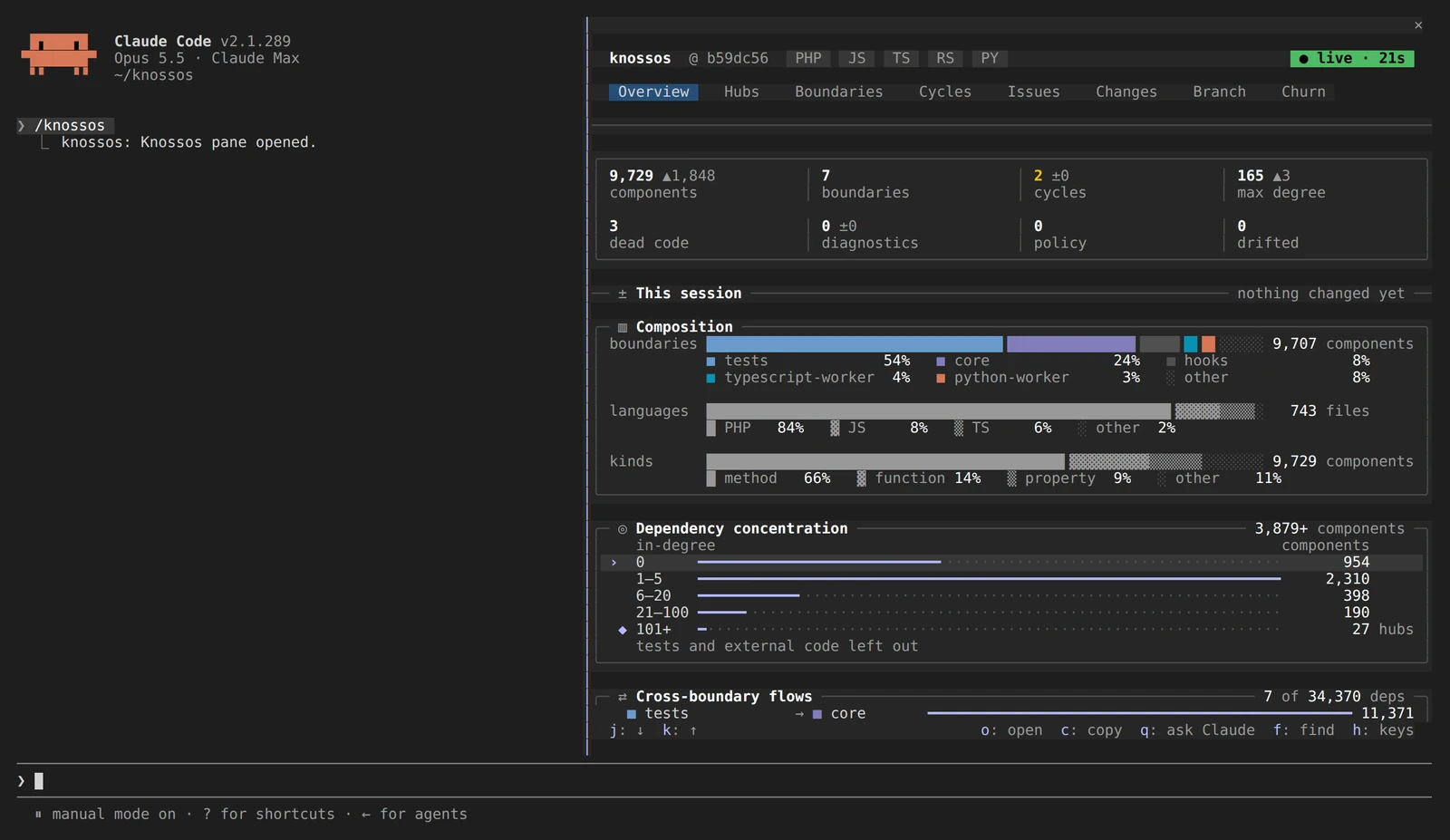Click the green live 21s status badge

(1352, 58)
